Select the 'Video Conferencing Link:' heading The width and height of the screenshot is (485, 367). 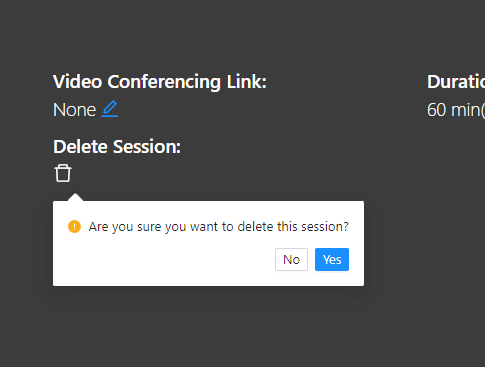(x=160, y=82)
